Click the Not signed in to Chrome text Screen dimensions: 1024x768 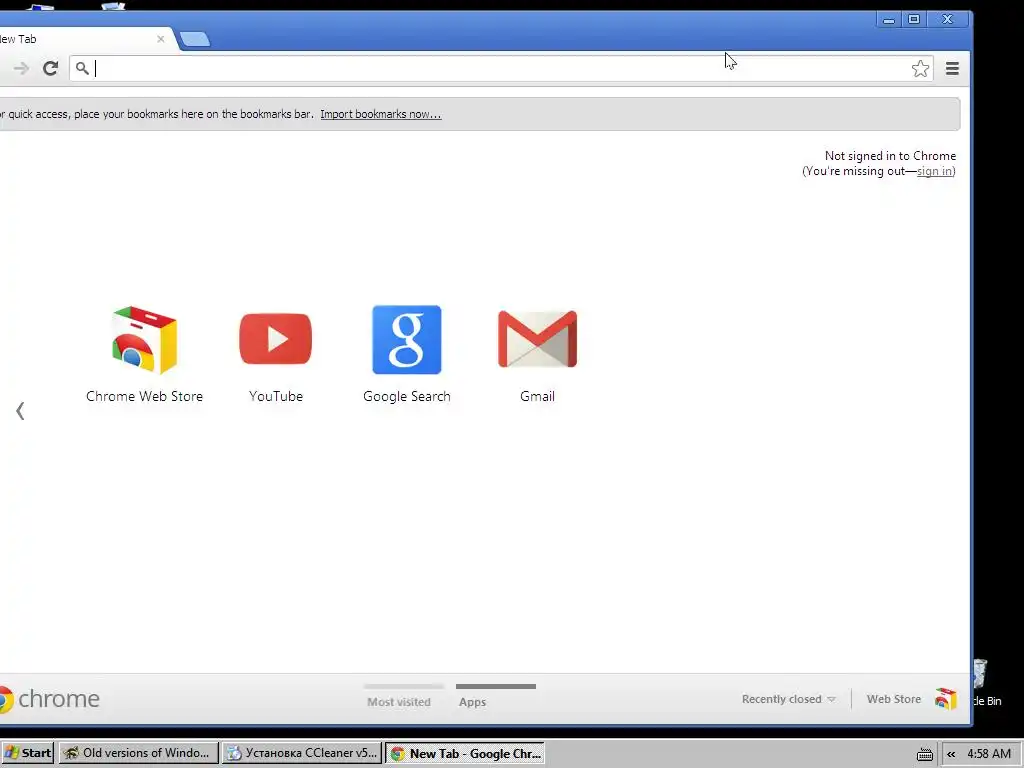890,156
